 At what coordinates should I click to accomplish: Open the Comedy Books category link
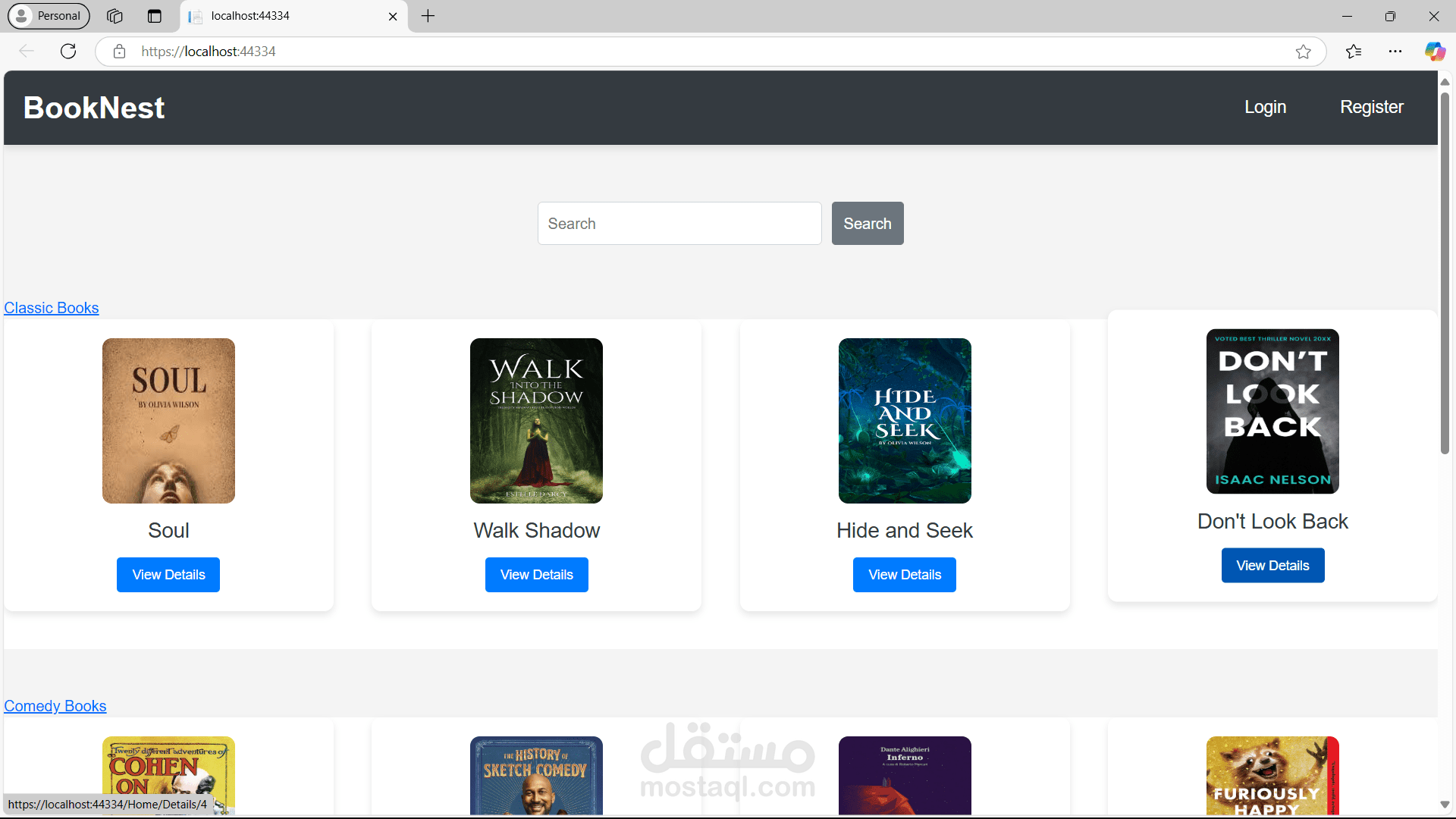[x=55, y=706]
